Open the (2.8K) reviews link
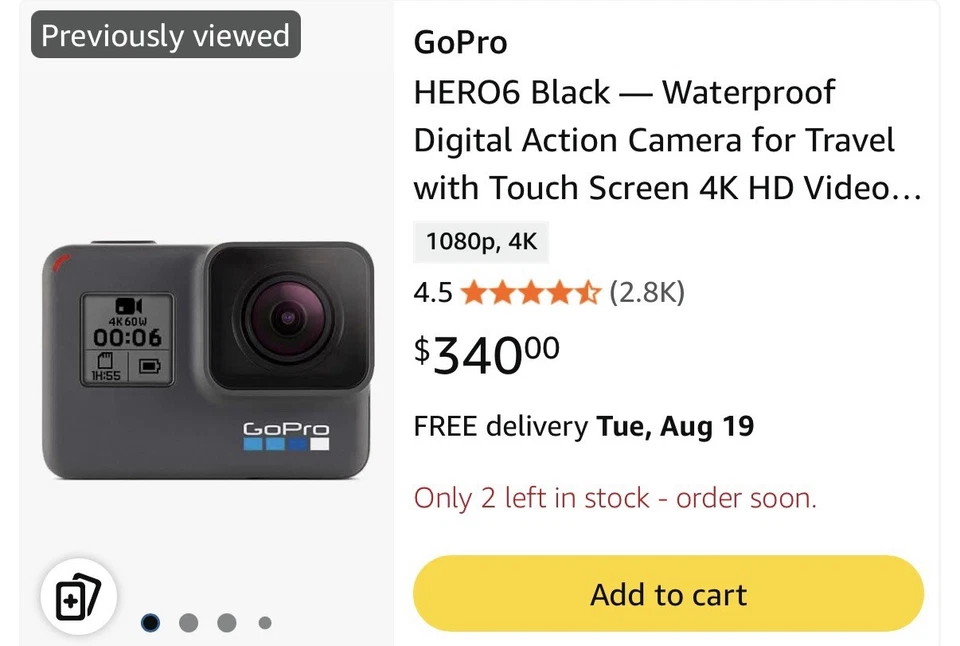Screen dimensions: 960x646 (648, 292)
